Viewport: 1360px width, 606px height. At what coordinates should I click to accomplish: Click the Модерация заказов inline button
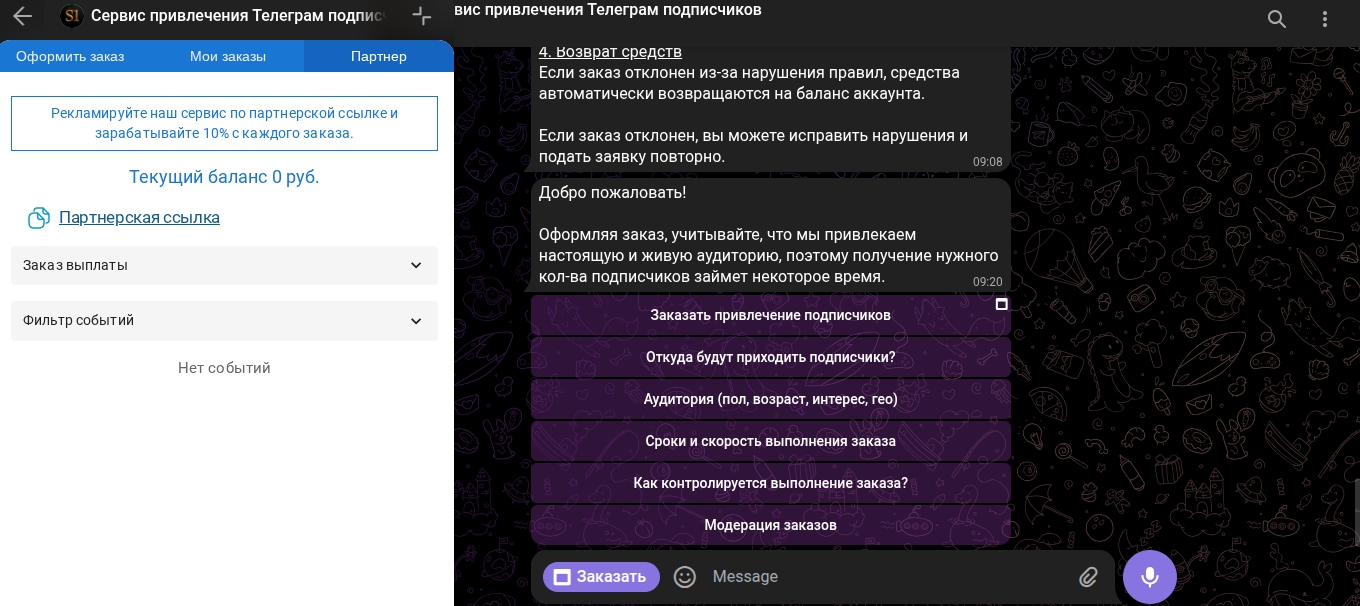[770, 524]
